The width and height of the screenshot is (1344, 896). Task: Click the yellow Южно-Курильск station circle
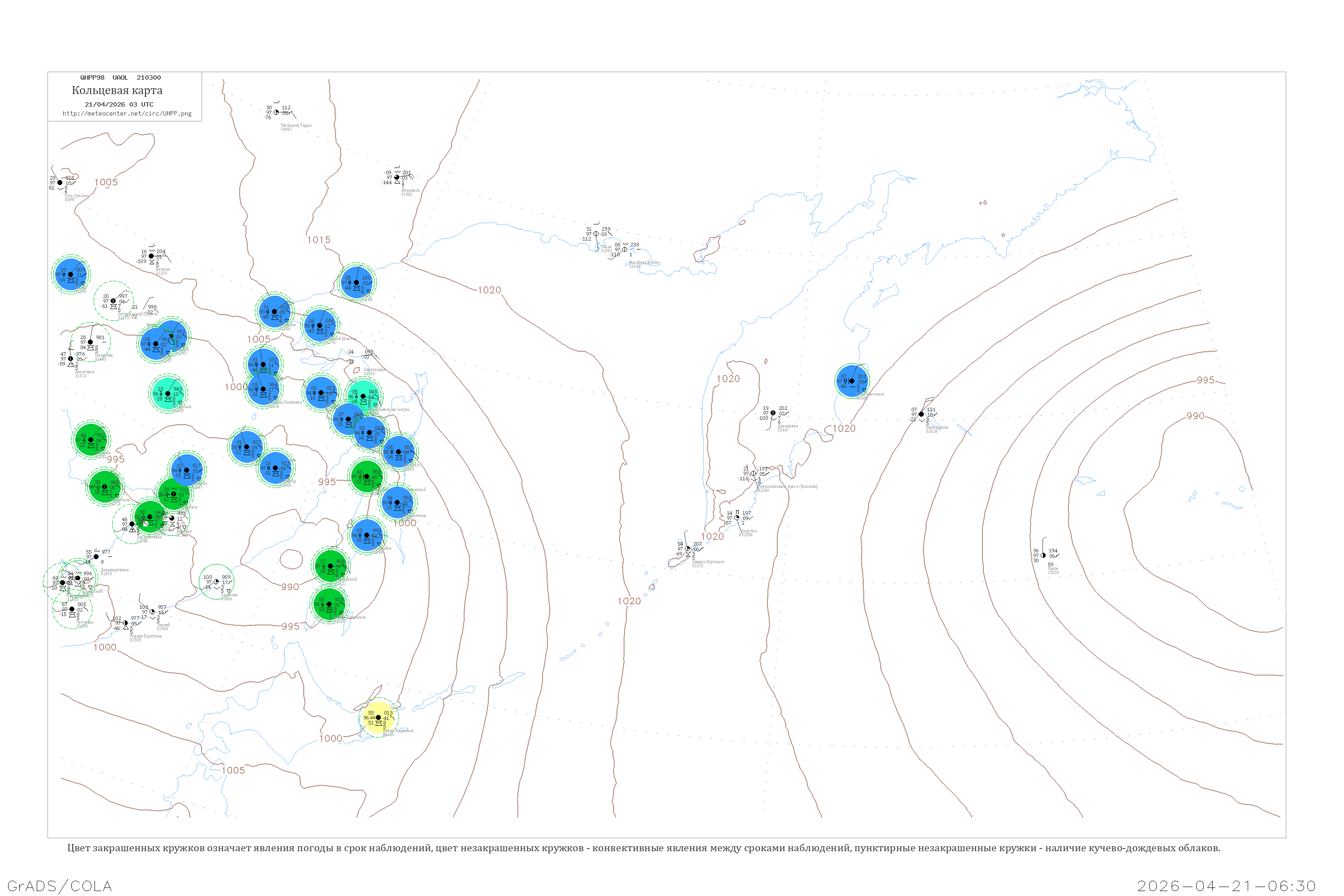[378, 718]
